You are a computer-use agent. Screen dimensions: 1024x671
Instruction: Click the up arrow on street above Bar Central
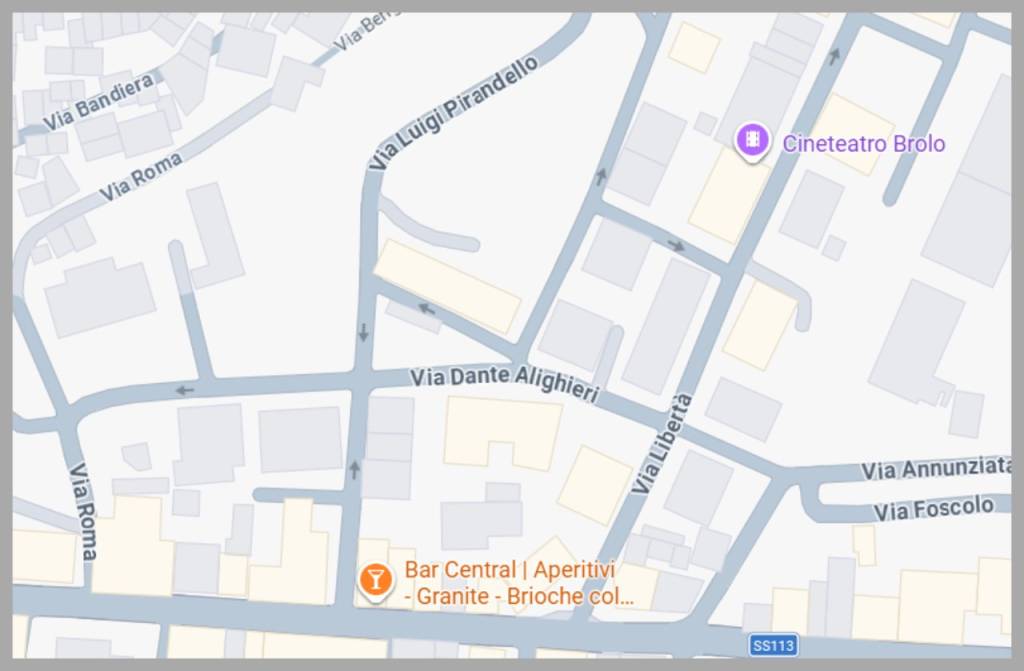[355, 469]
